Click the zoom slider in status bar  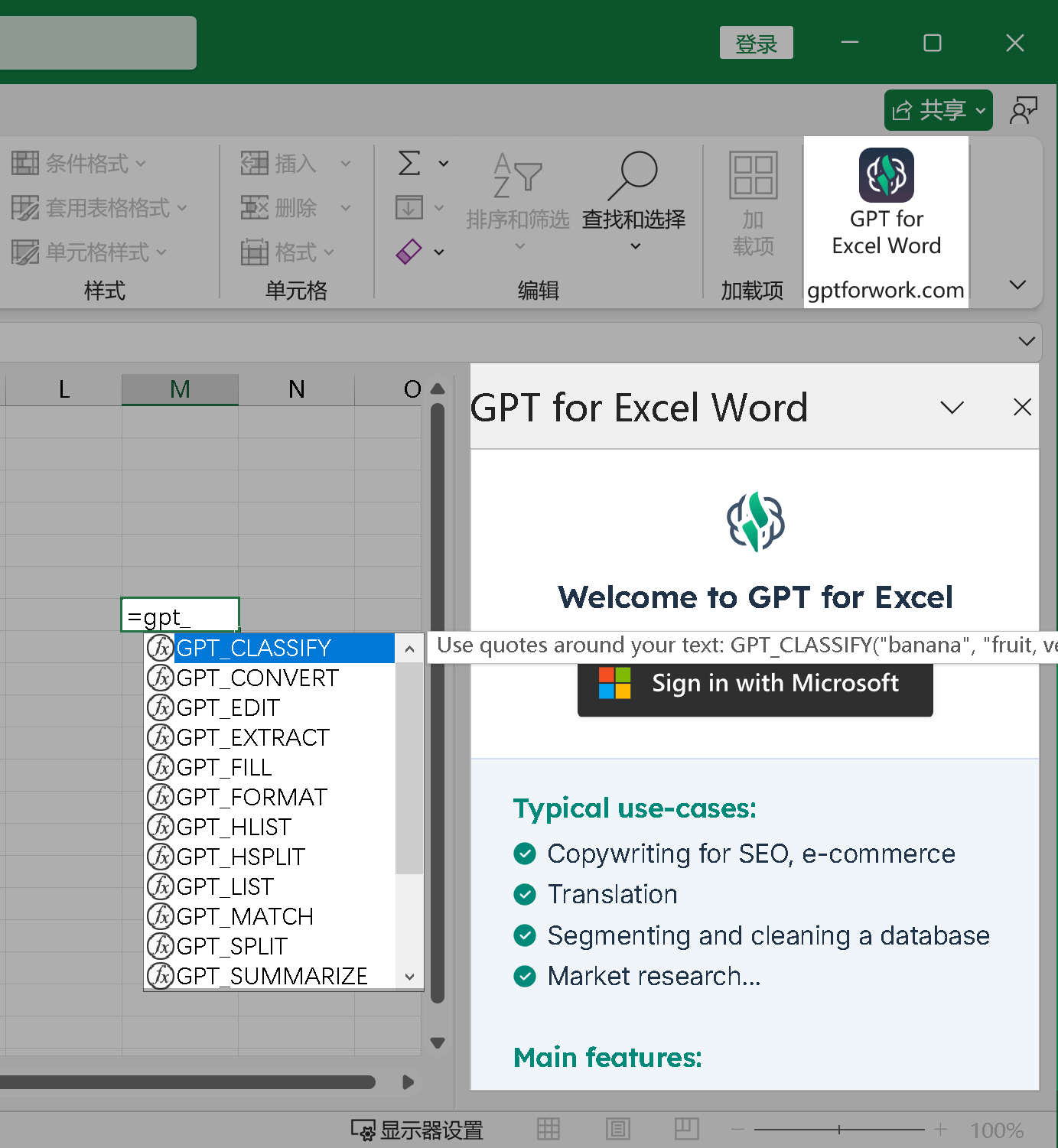coord(839,1129)
